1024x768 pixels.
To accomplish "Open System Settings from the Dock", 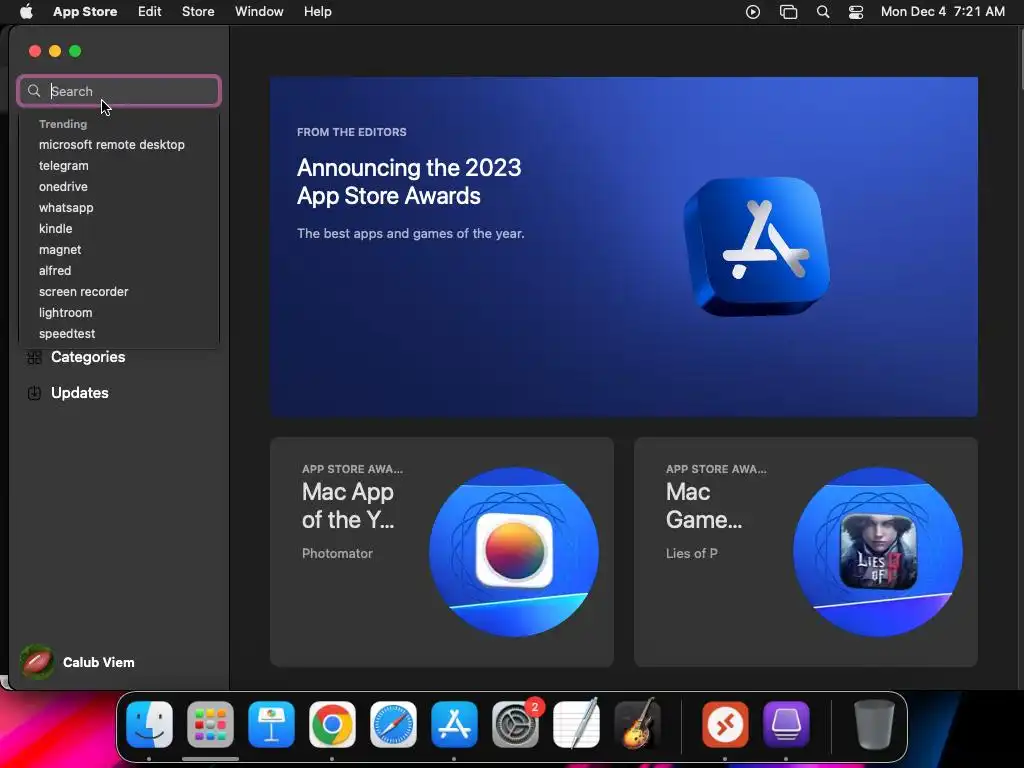I will 515,725.
